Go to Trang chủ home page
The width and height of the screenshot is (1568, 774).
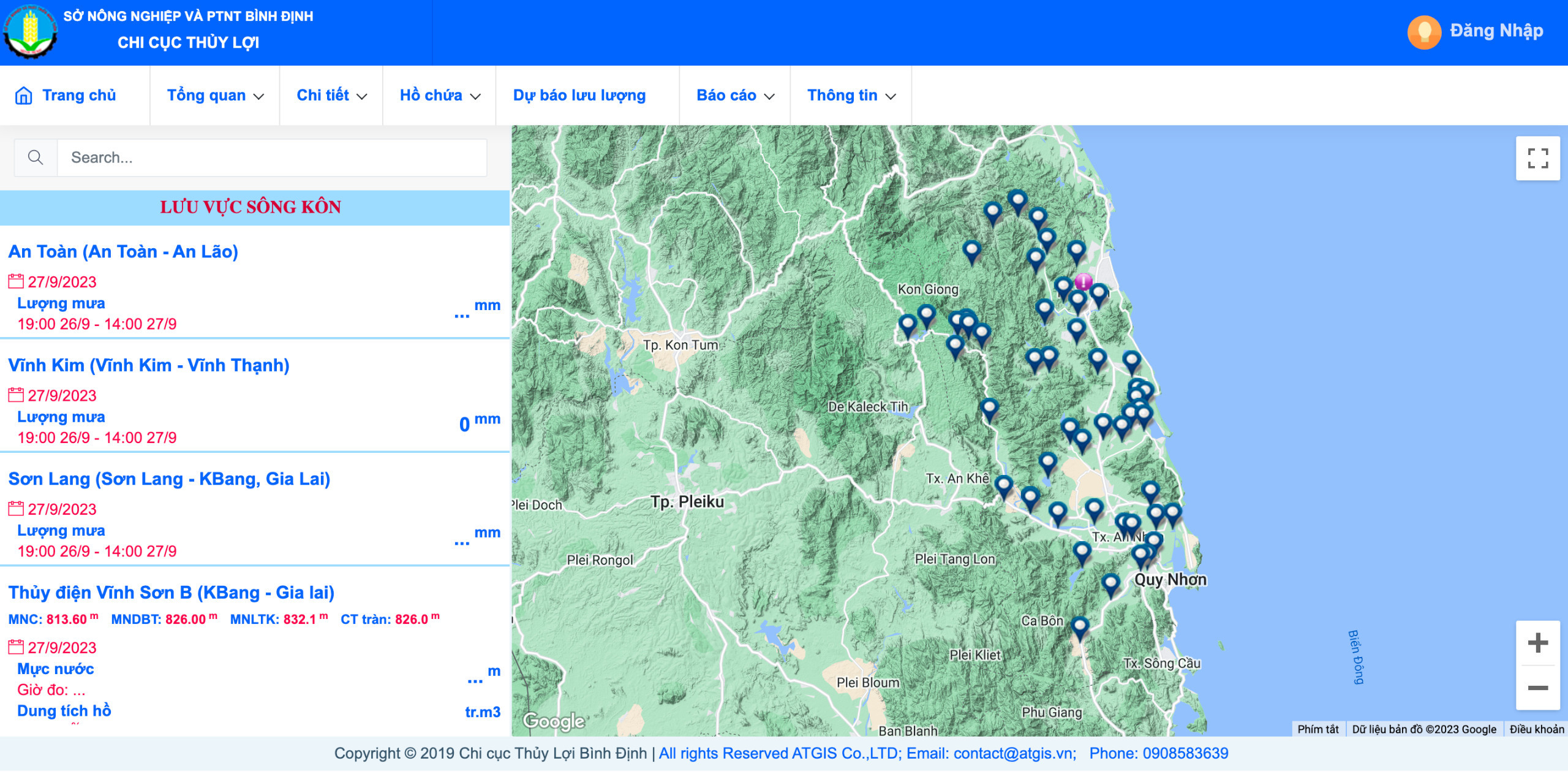point(67,96)
